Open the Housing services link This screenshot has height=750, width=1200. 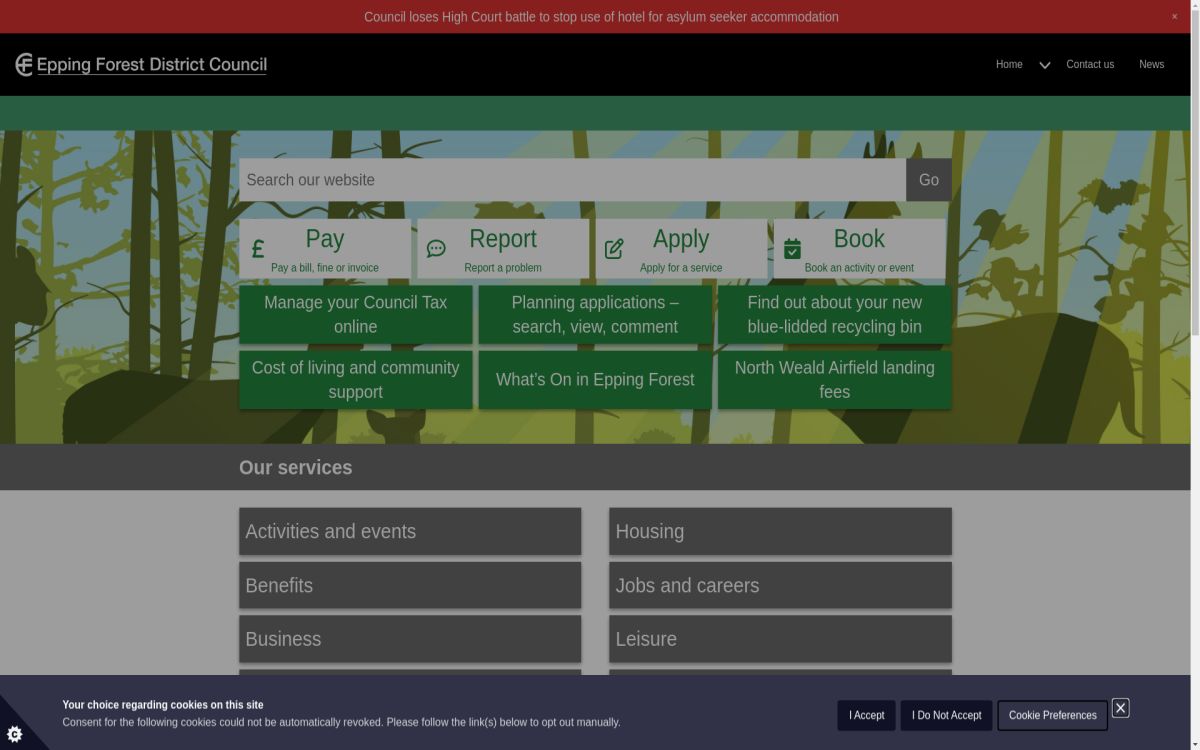tap(780, 532)
